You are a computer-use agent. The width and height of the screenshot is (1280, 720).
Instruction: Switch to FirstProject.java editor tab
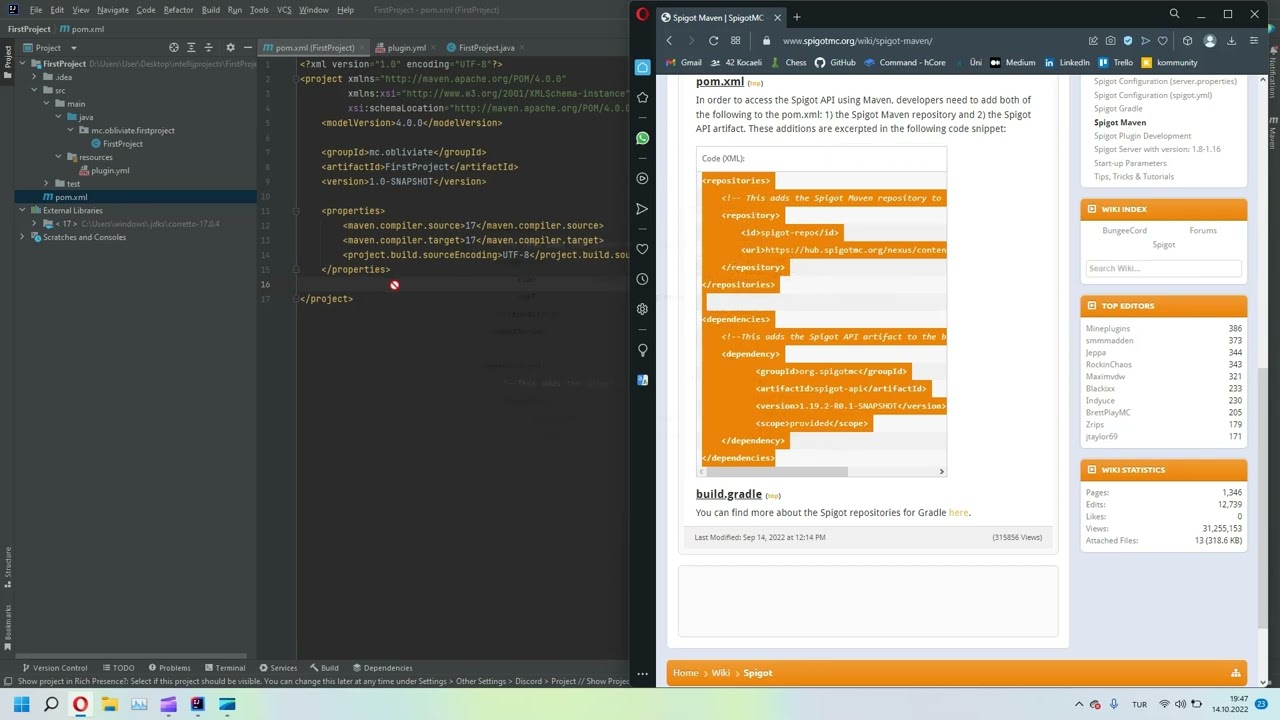(487, 47)
